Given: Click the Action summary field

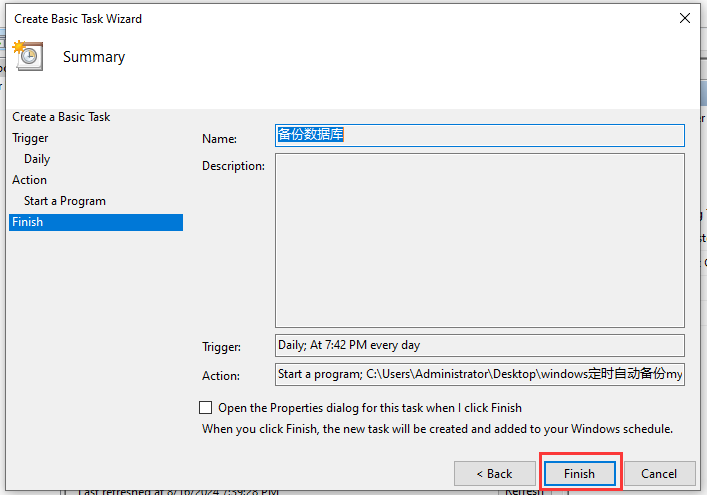Looking at the screenshot, I should coord(480,374).
